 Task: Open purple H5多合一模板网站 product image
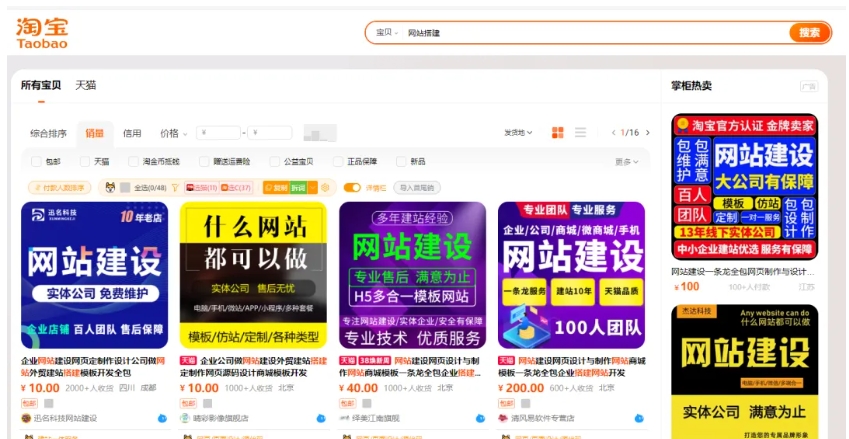[x=413, y=275]
